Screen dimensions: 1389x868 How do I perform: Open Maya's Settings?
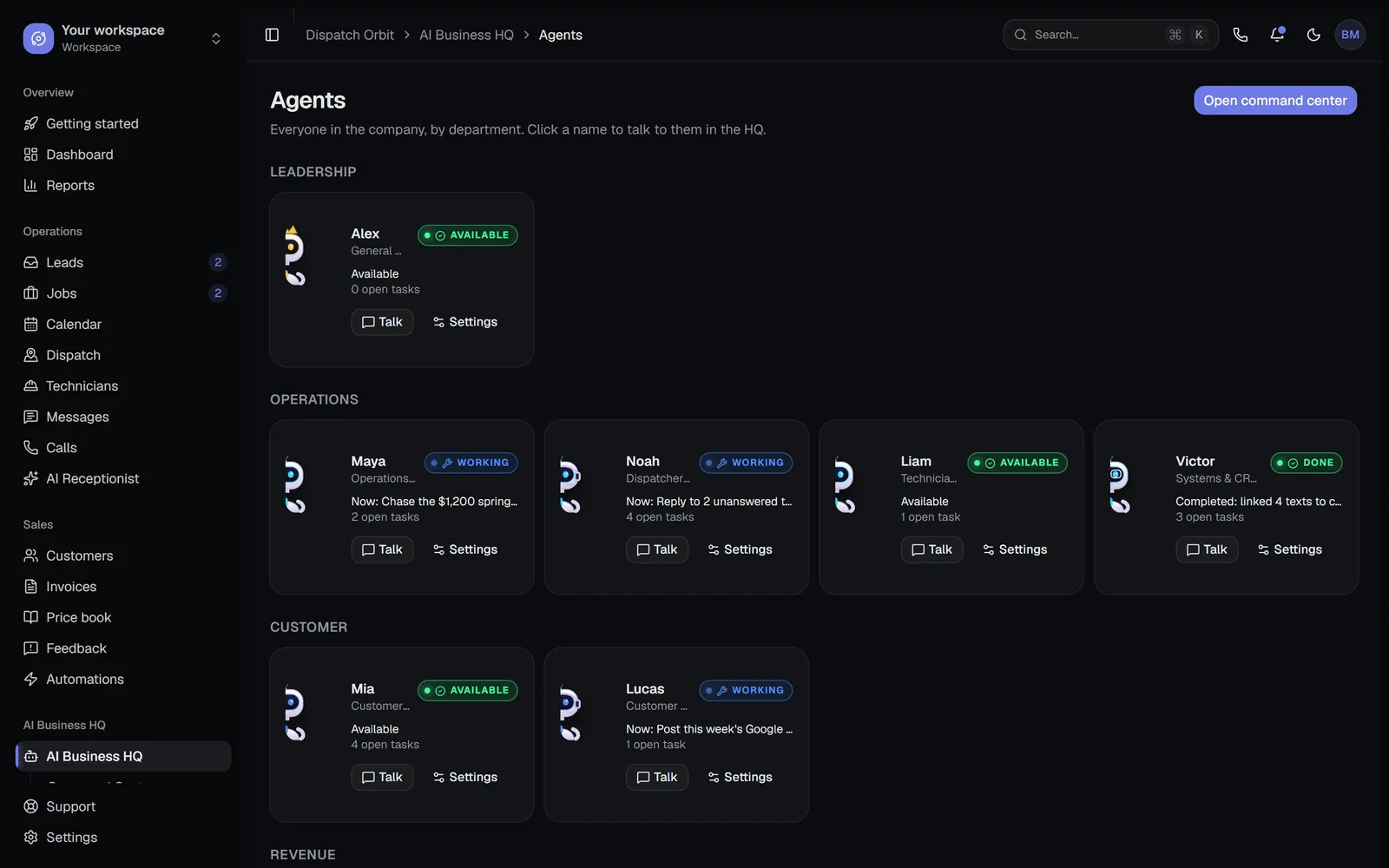(x=465, y=549)
